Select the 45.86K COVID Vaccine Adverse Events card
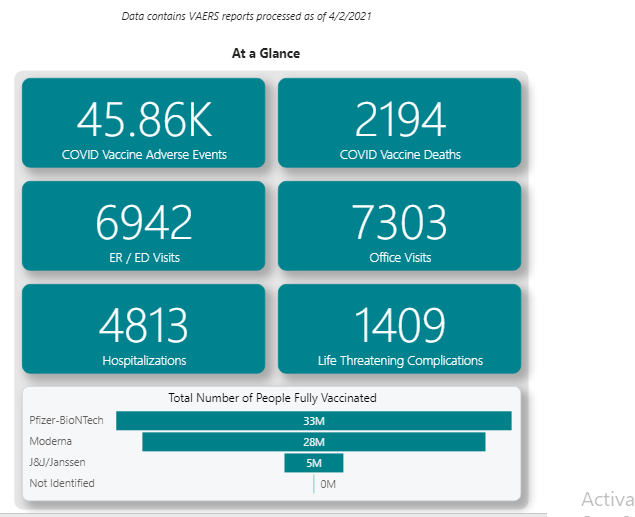635x517 pixels. [143, 123]
